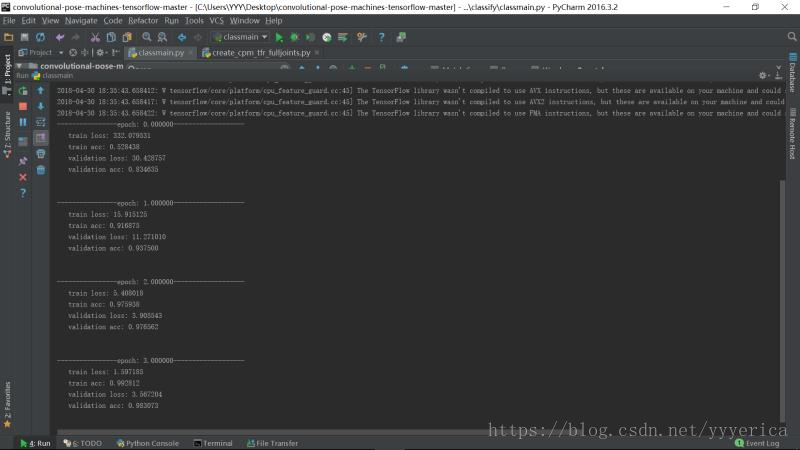Click the Synchronize toolbar icon

pyautogui.click(x=40, y=37)
